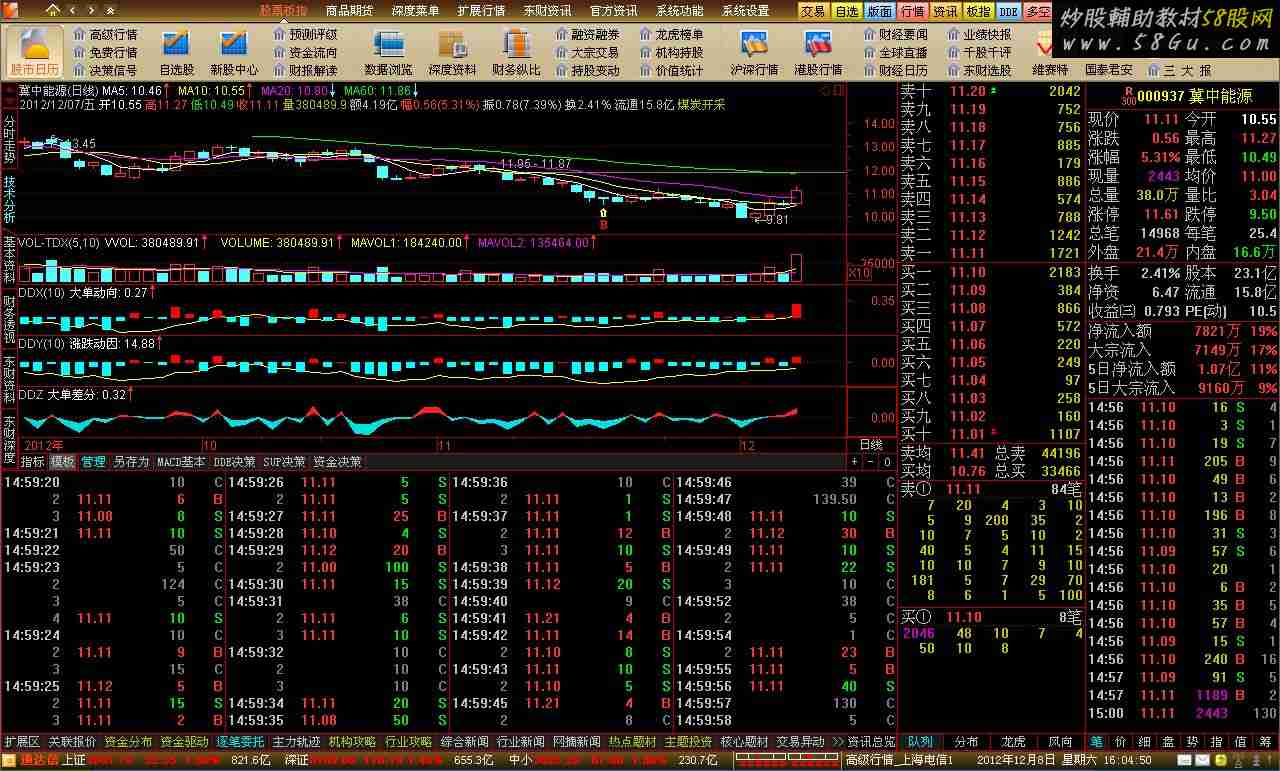The image size is (1280, 771).
Task: Click the forward navigation arrow at top
Action: point(92,10)
